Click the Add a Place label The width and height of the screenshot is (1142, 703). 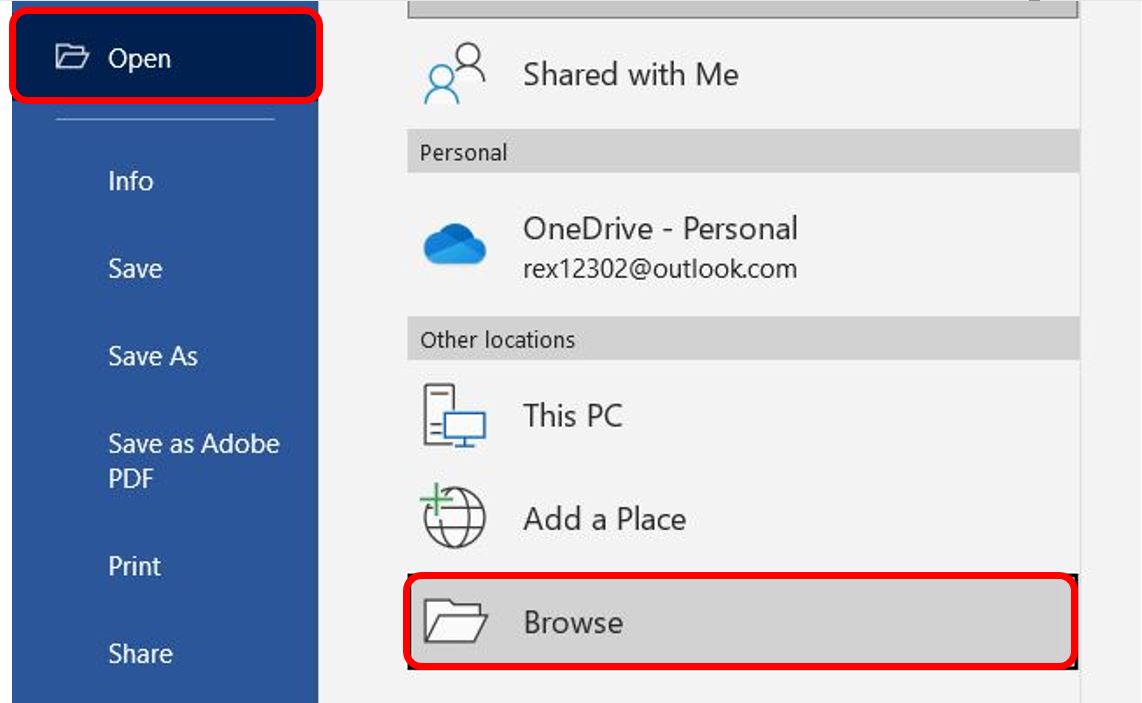(604, 519)
